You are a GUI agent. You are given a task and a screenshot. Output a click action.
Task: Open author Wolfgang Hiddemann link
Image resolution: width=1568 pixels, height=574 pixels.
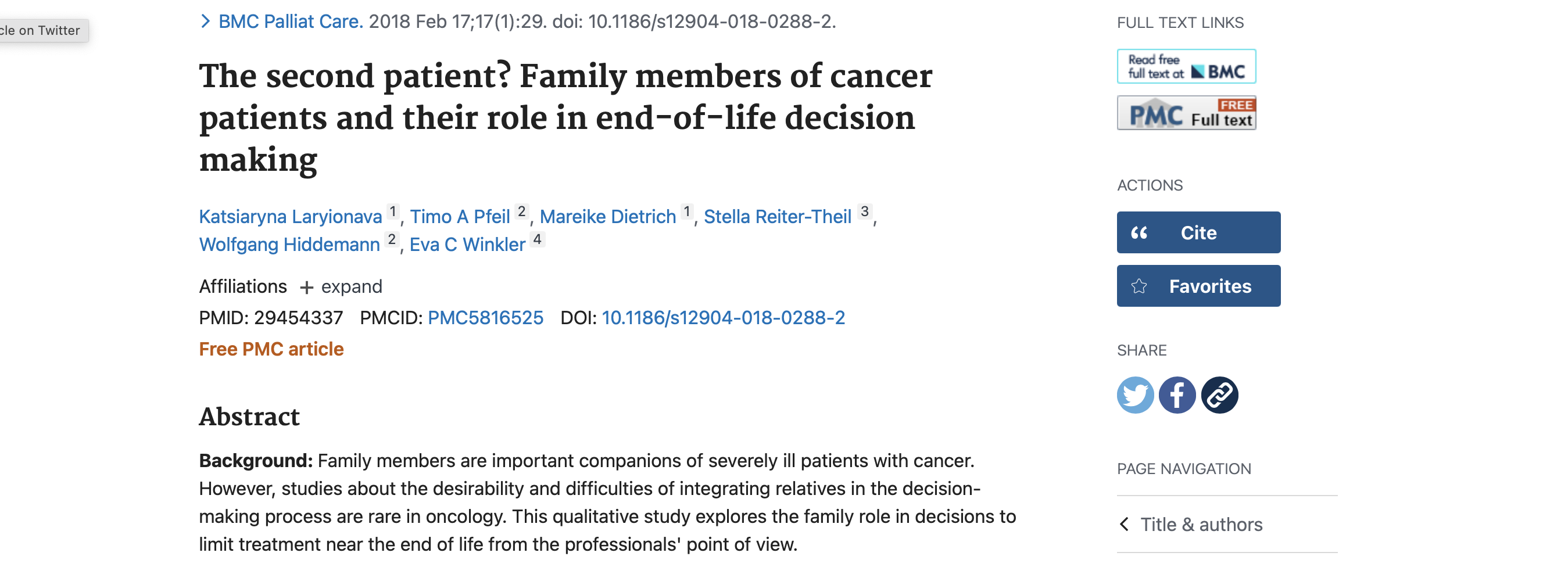pos(289,245)
